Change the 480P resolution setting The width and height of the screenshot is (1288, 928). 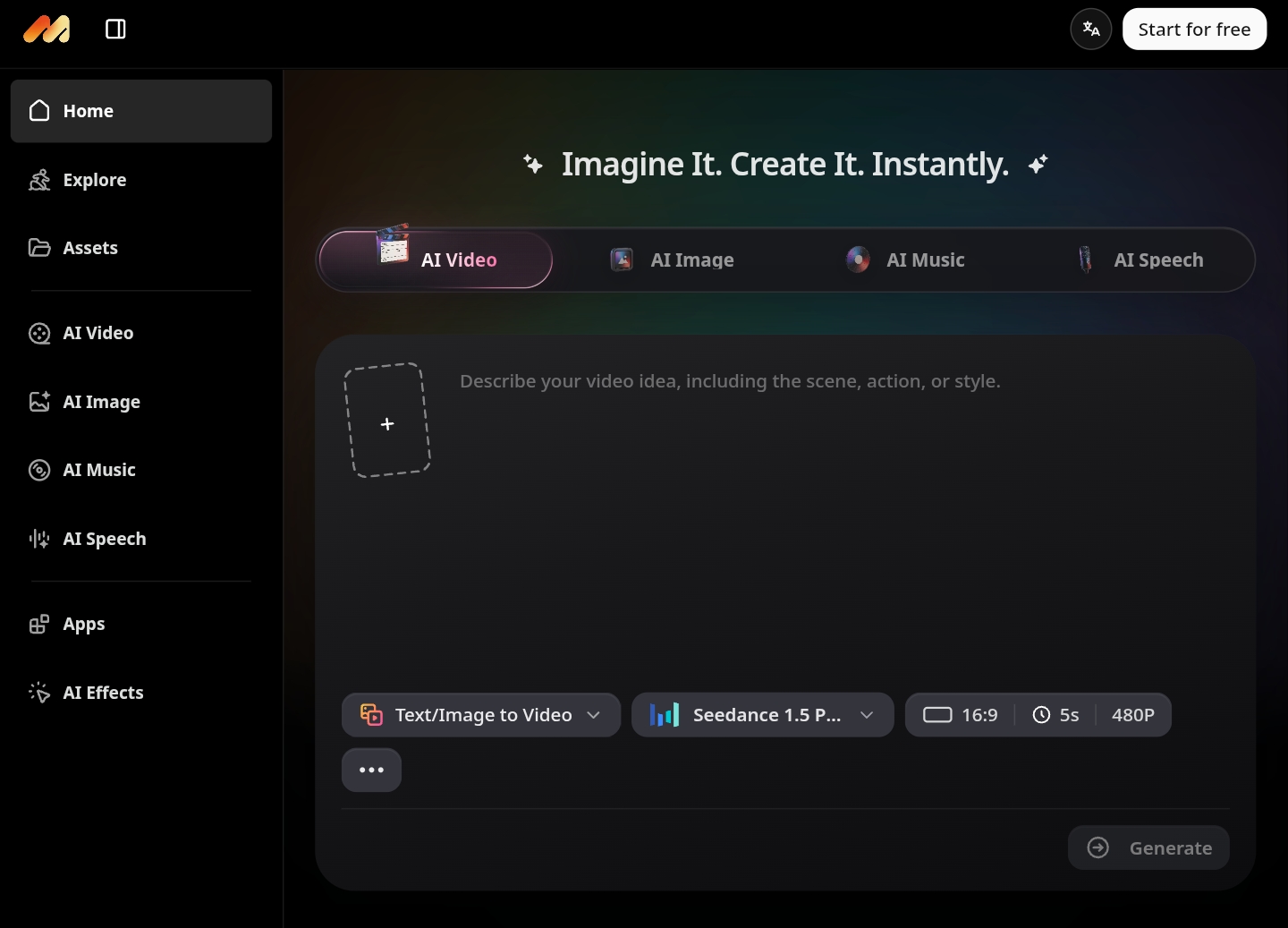tap(1133, 715)
